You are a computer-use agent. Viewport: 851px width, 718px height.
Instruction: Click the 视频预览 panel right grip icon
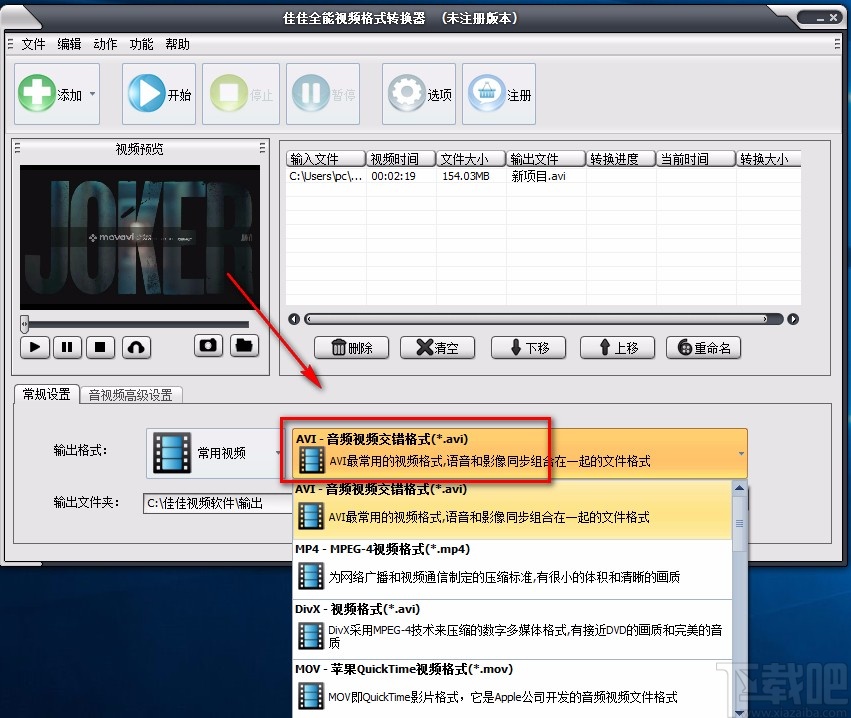click(x=262, y=148)
